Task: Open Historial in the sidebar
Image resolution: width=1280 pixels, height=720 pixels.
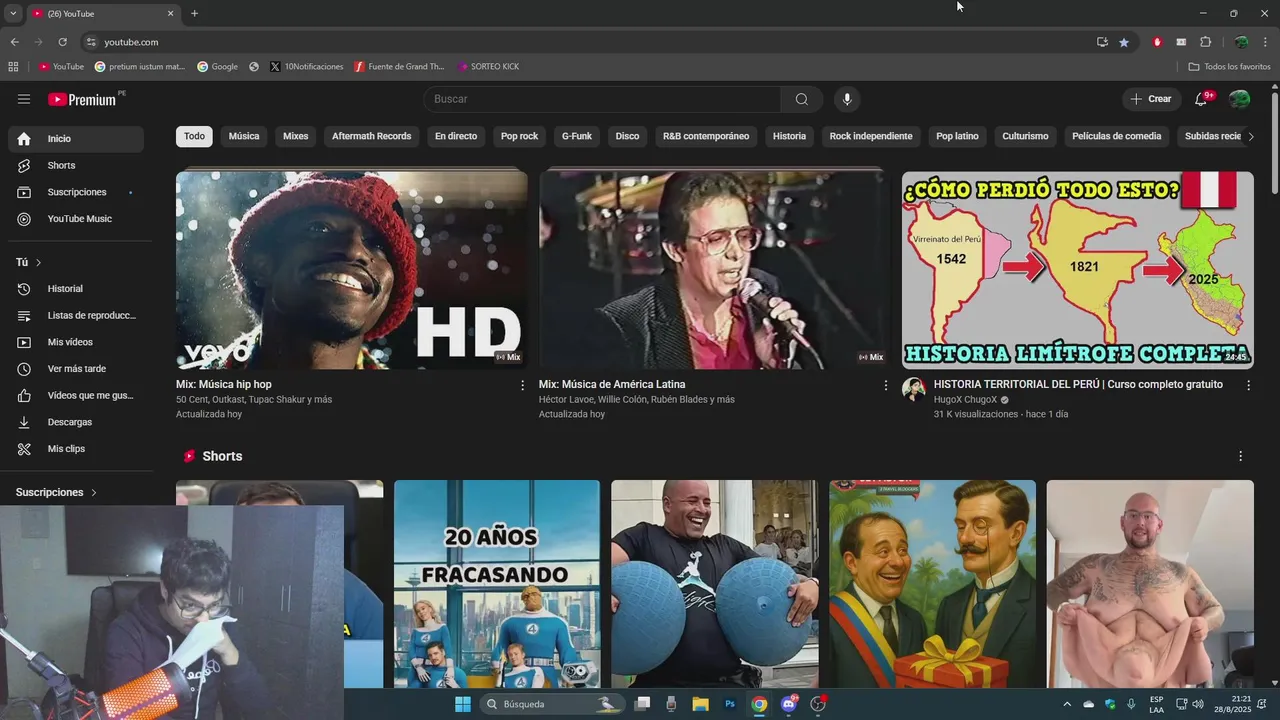Action: click(76, 289)
